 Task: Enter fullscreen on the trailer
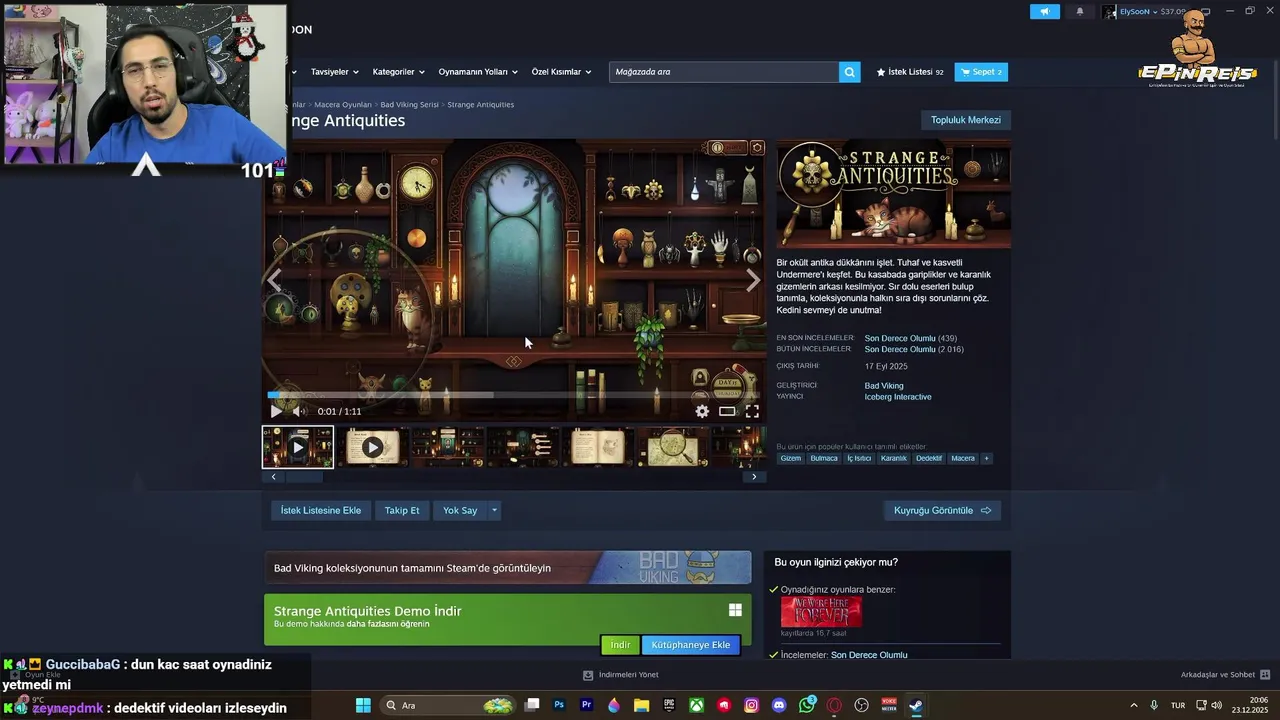point(752,411)
